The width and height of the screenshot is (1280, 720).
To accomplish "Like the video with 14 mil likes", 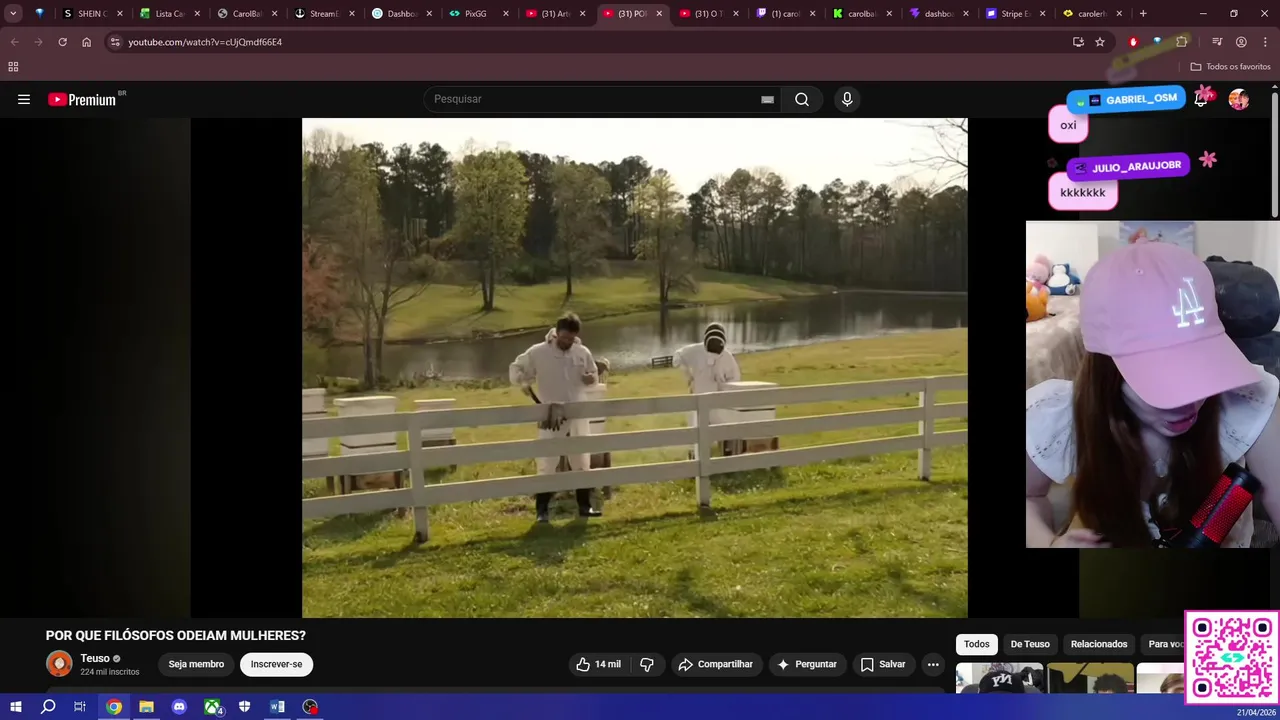I will tap(598, 664).
